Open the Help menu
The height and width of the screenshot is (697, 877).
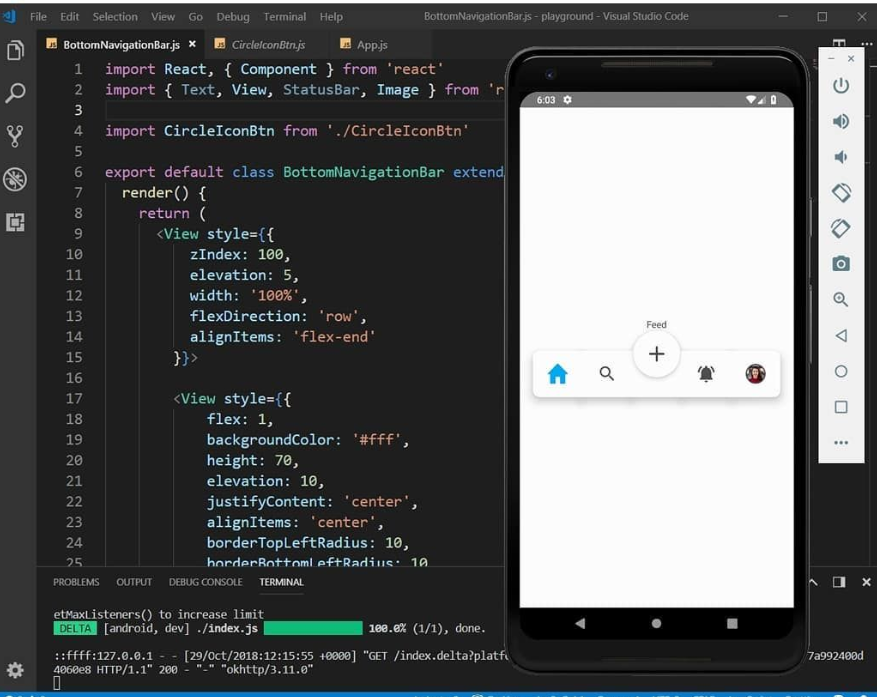(331, 17)
